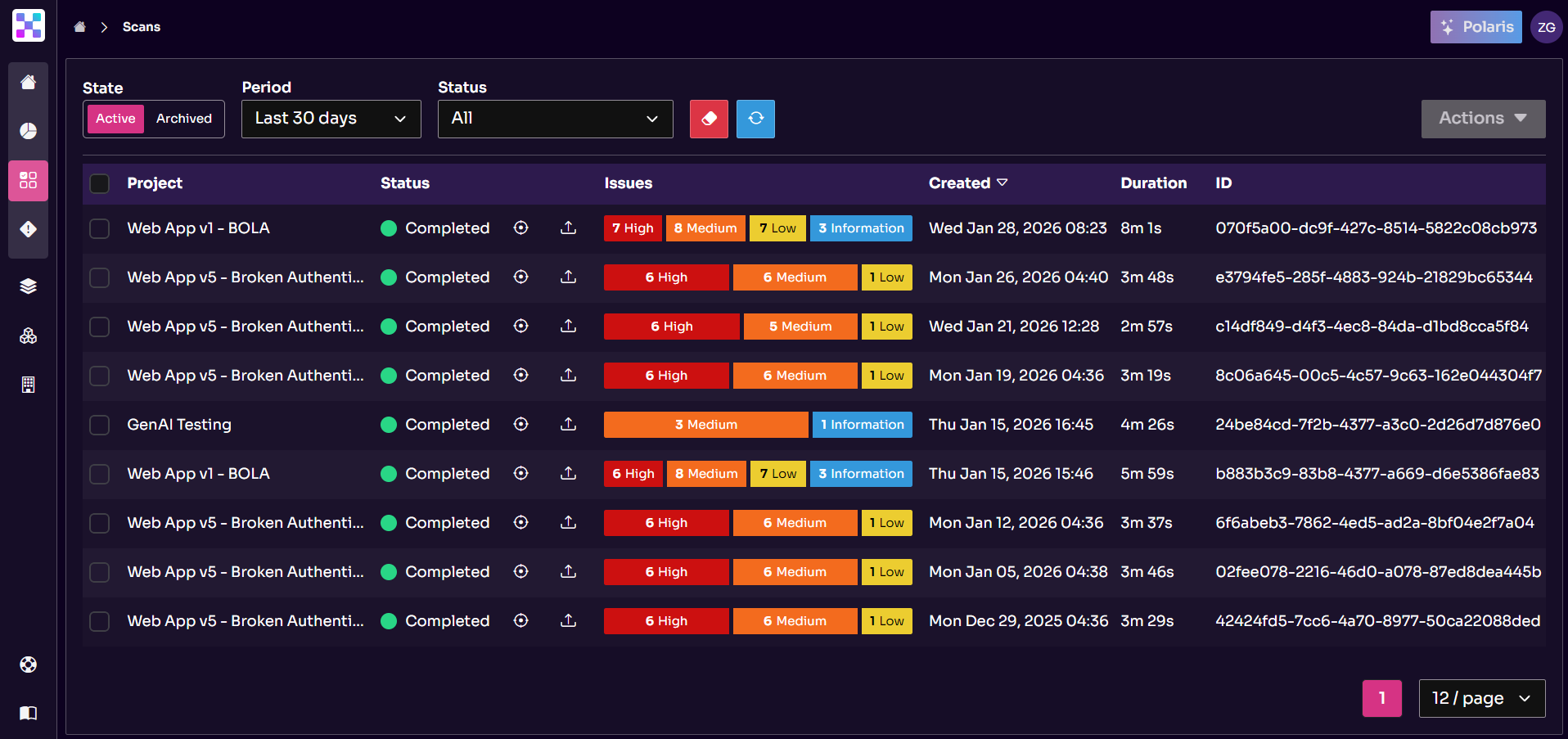Open the Polaris button in the top bar

pyautogui.click(x=1476, y=26)
